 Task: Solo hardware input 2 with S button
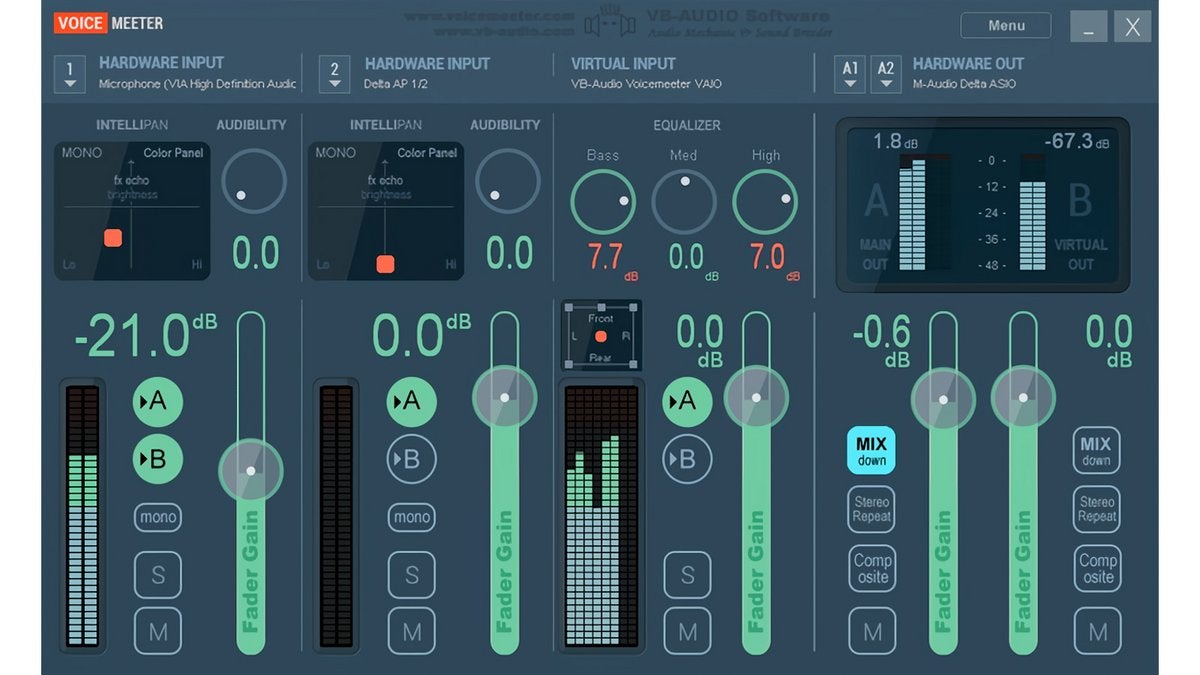click(x=412, y=575)
